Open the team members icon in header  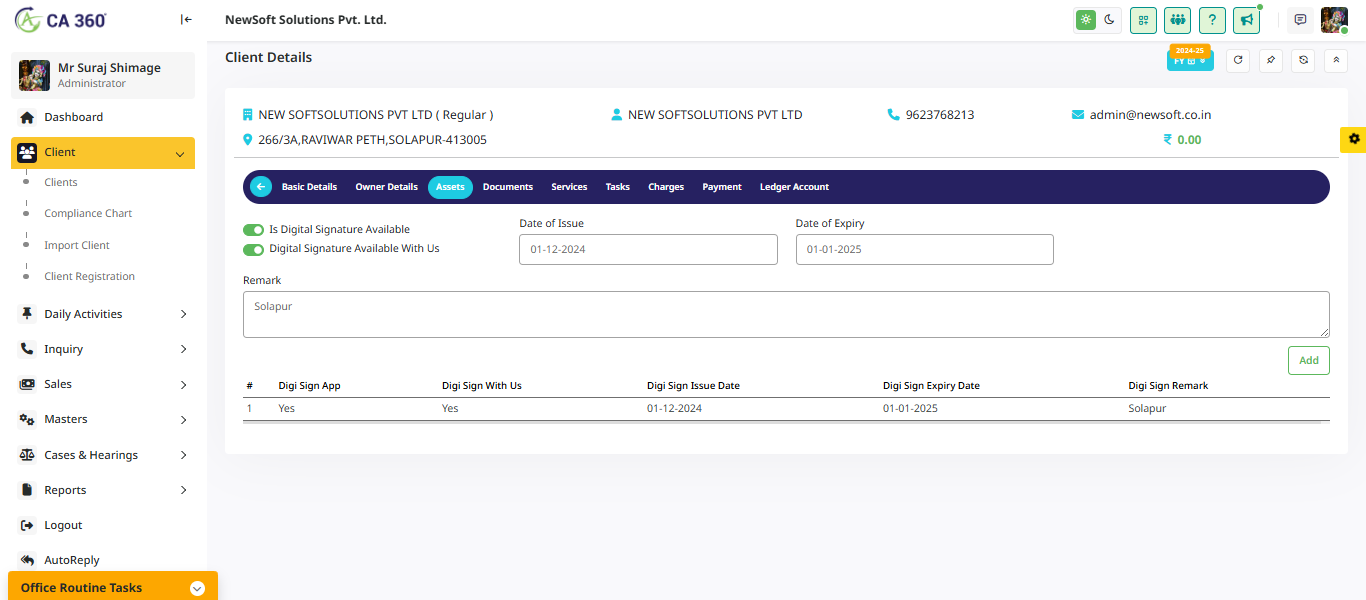(1178, 20)
